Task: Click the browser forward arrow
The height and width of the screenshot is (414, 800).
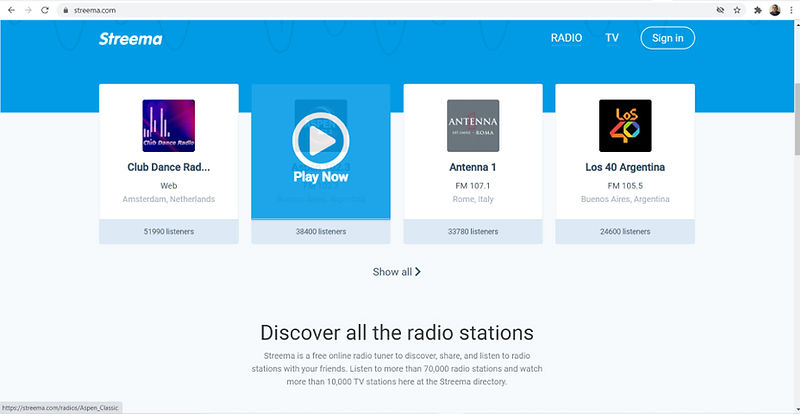Action: 28,10
